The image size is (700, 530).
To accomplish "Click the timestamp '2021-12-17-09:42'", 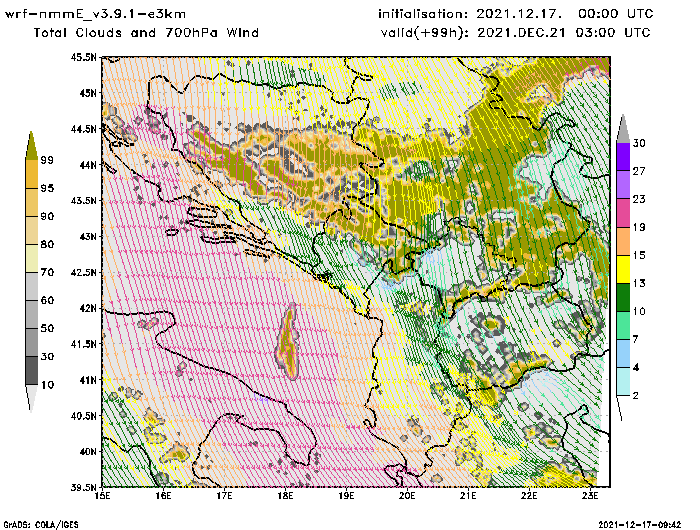I will click(x=640, y=525).
